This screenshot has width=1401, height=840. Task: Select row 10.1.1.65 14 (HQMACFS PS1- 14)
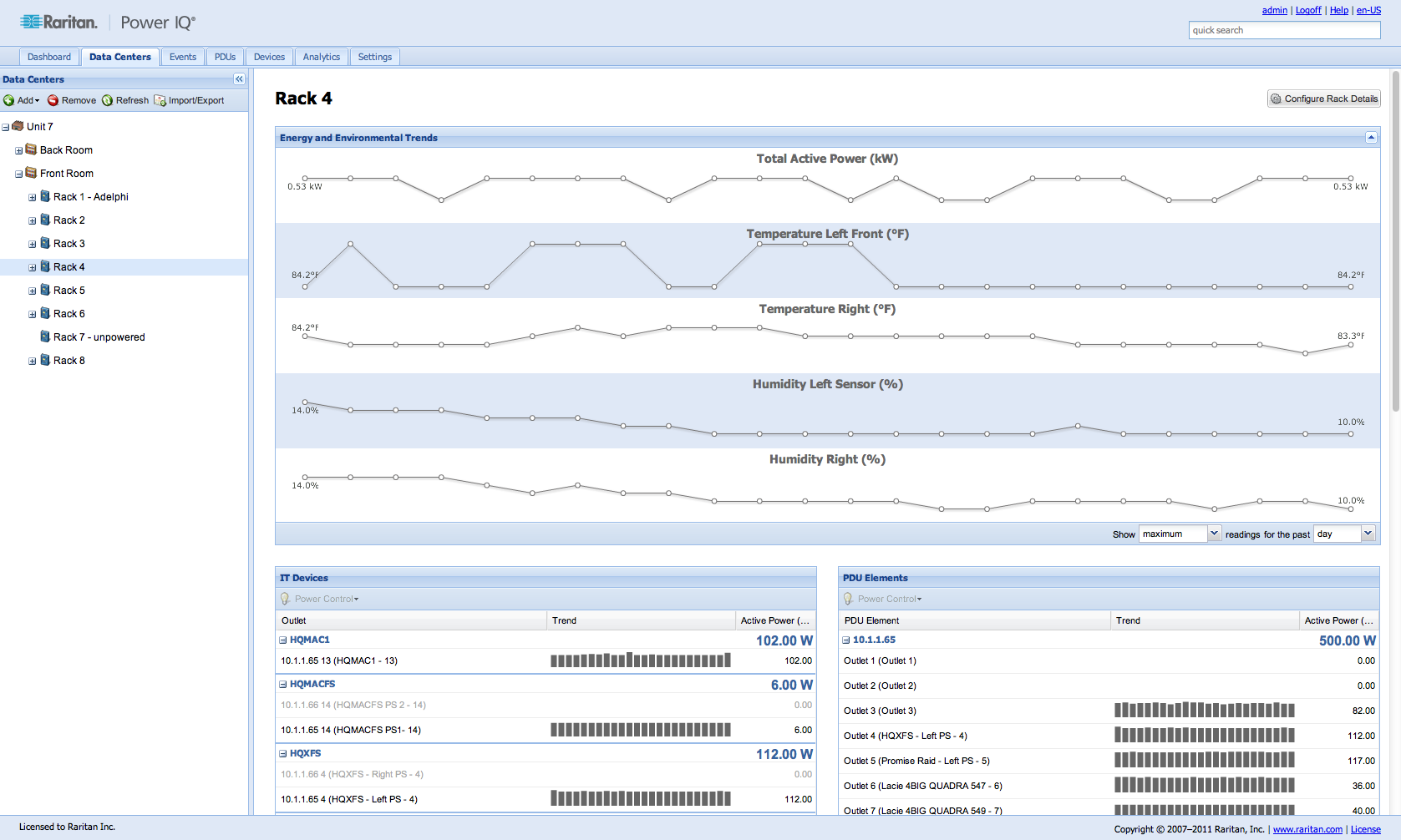(x=546, y=730)
